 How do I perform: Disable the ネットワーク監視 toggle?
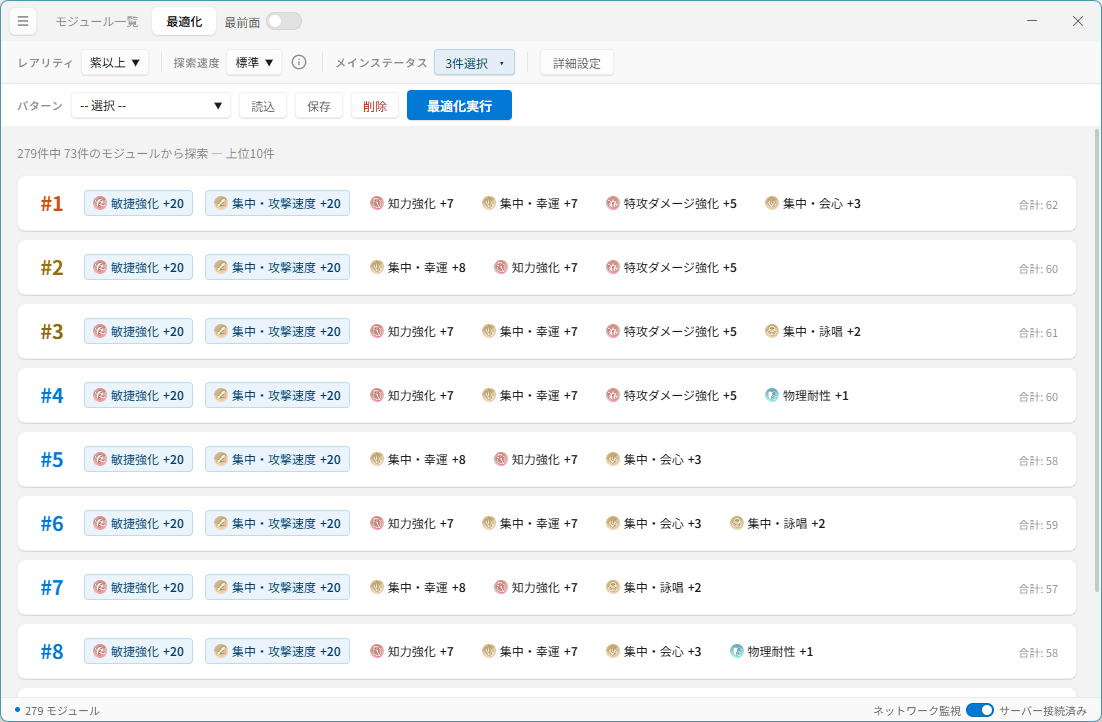point(980,710)
